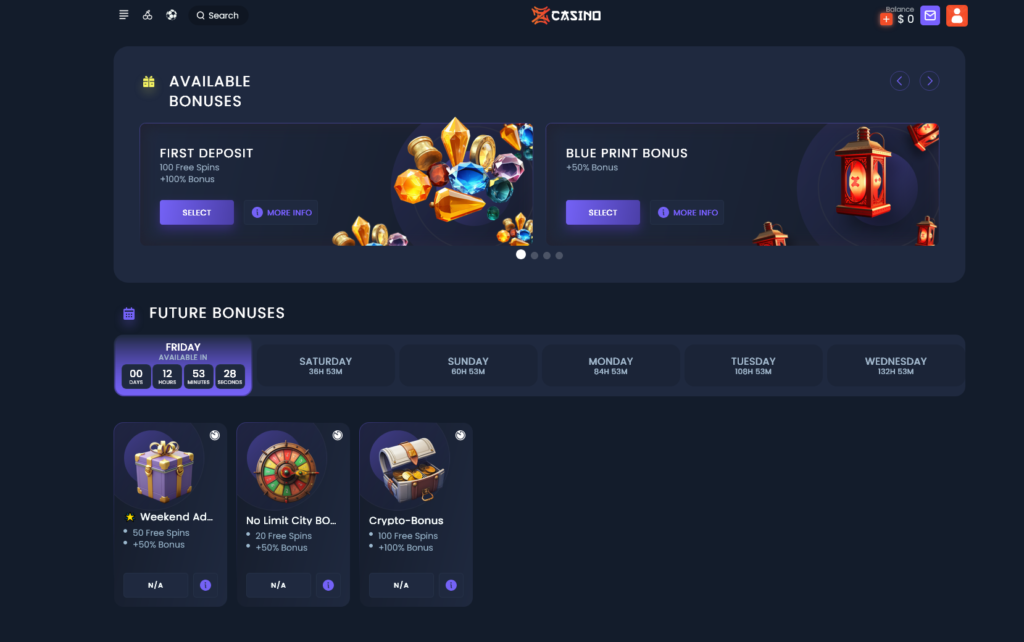Switch to the Monday bonuses tab
Viewport: 1024px width, 642px height.
pos(611,366)
